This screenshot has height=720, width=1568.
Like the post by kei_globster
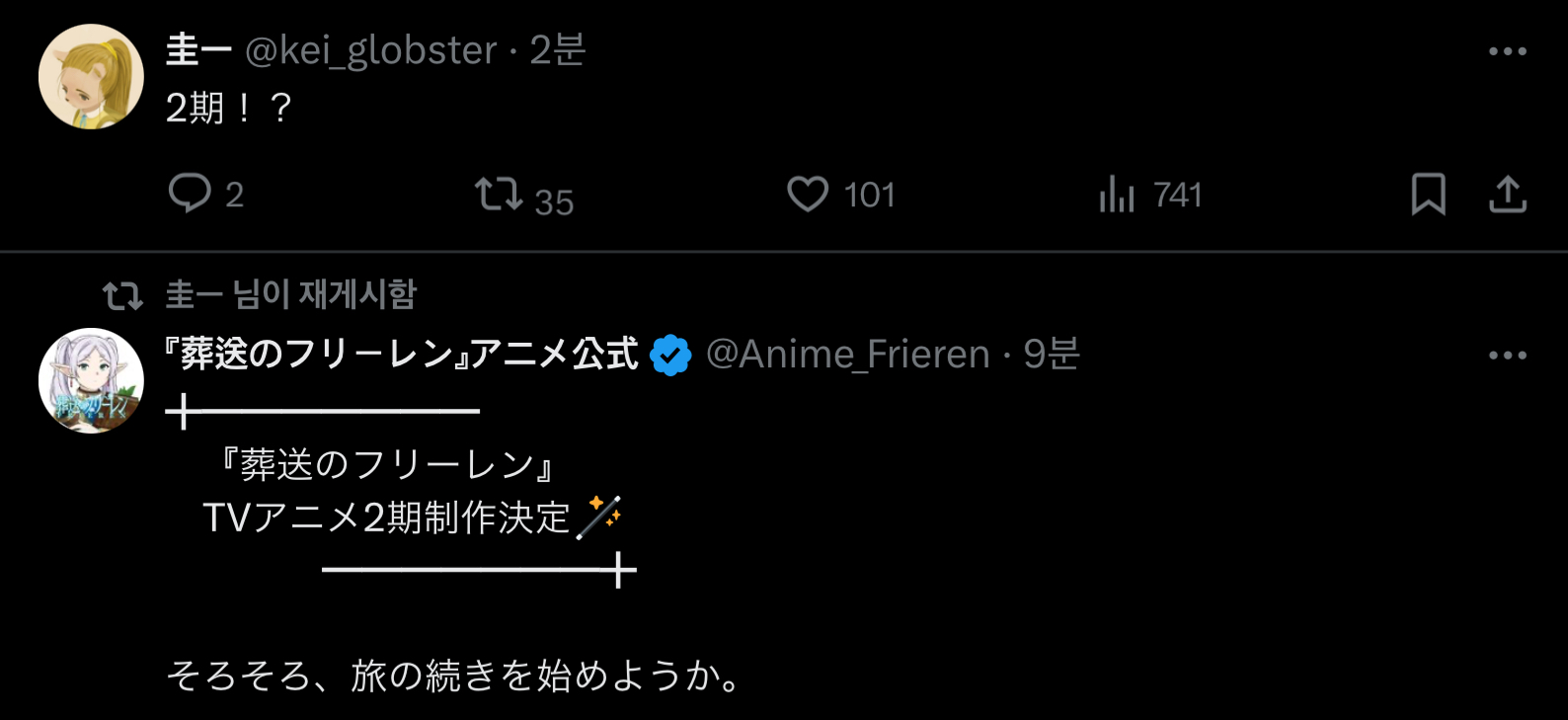(x=808, y=195)
